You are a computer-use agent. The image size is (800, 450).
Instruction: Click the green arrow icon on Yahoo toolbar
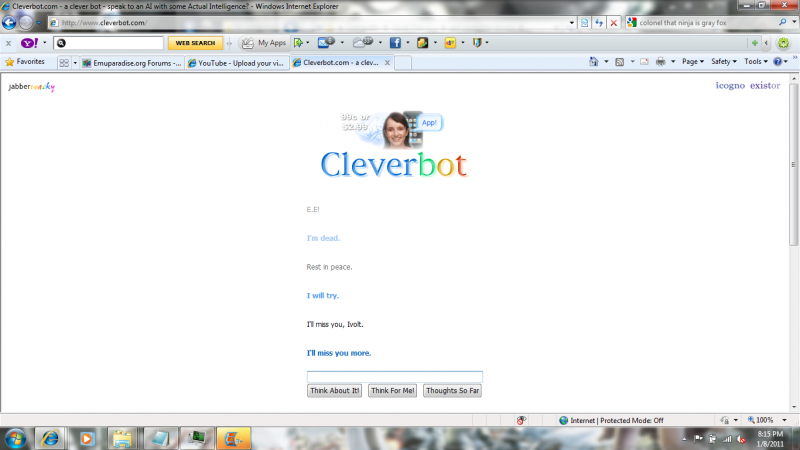[298, 43]
